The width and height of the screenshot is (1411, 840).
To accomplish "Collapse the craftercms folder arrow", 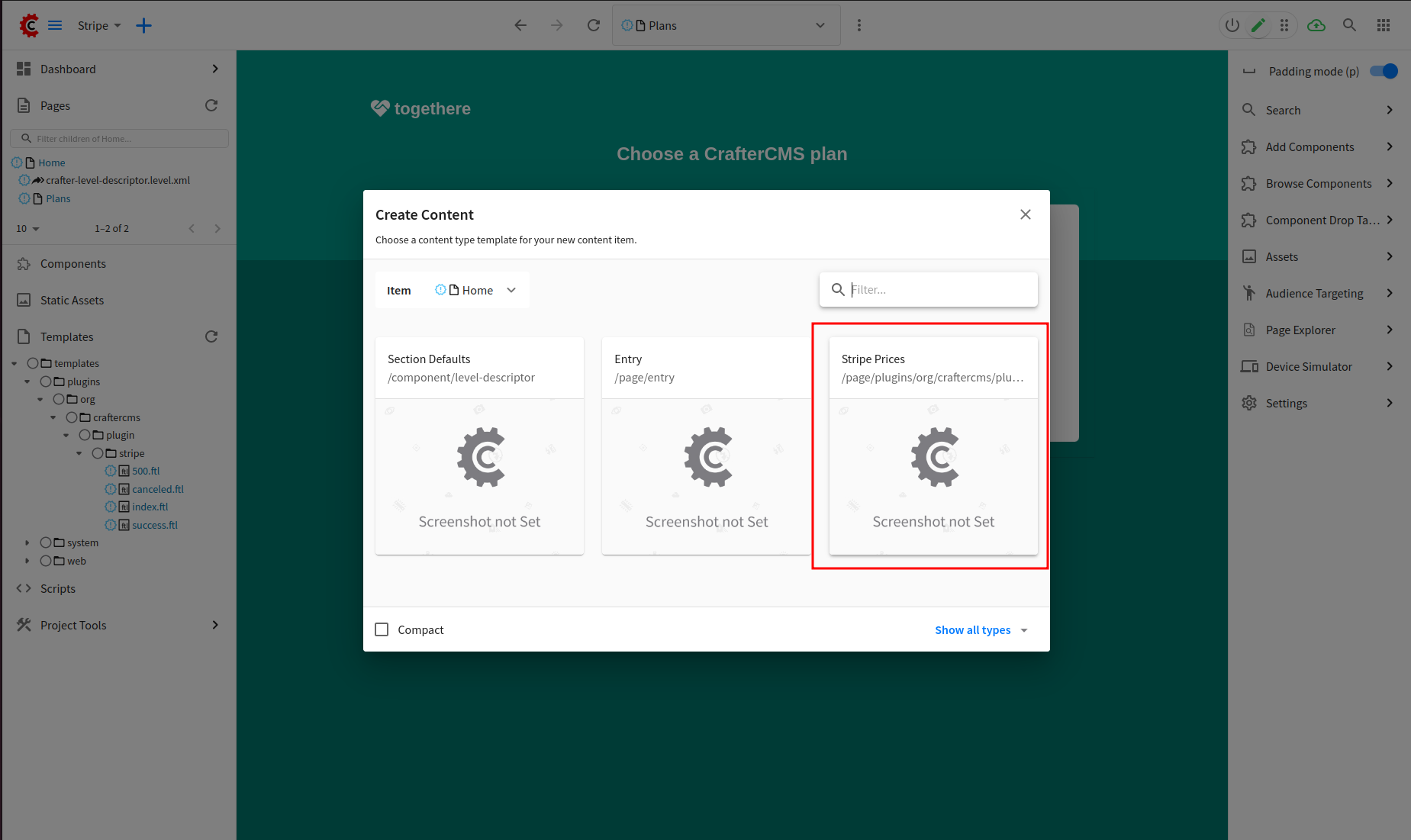I will coord(53,417).
